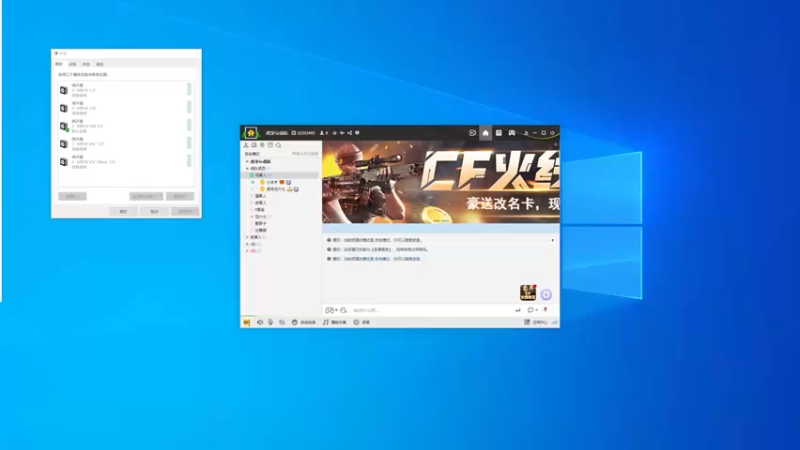The height and width of the screenshot is (450, 800).
Task: Click the purple circular floating icon
Action: click(x=546, y=294)
